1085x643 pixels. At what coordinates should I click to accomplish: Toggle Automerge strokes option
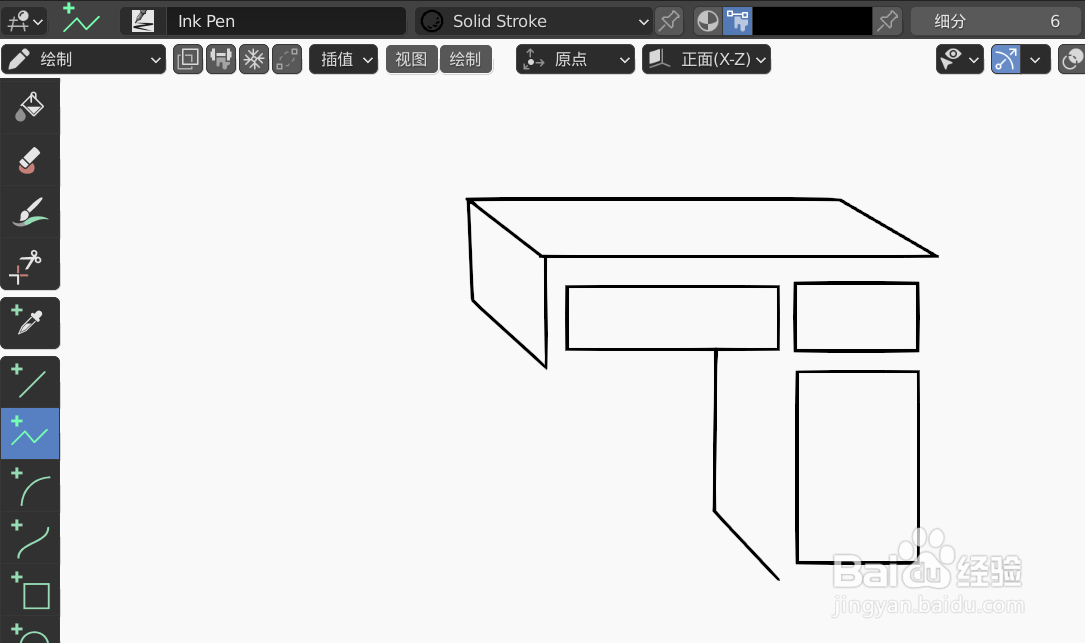coord(287,60)
